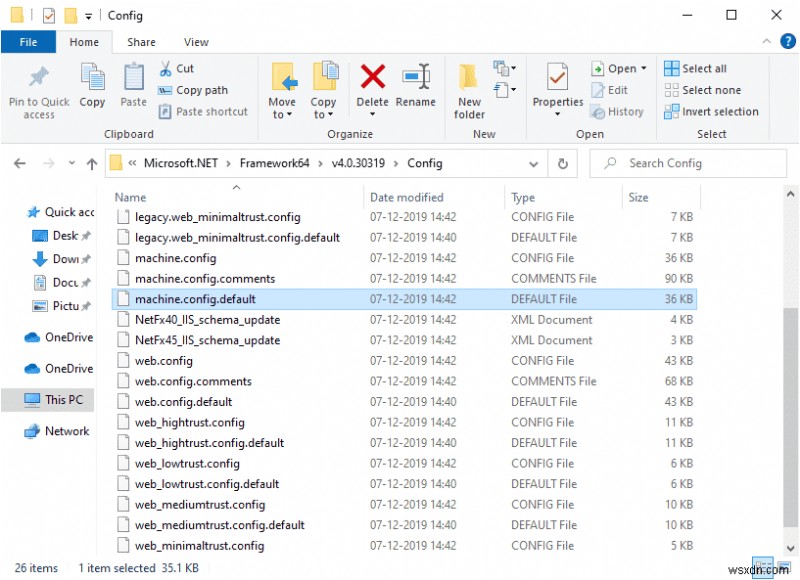800x580 pixels.
Task: Open Help with the question mark icon
Action: tap(788, 41)
